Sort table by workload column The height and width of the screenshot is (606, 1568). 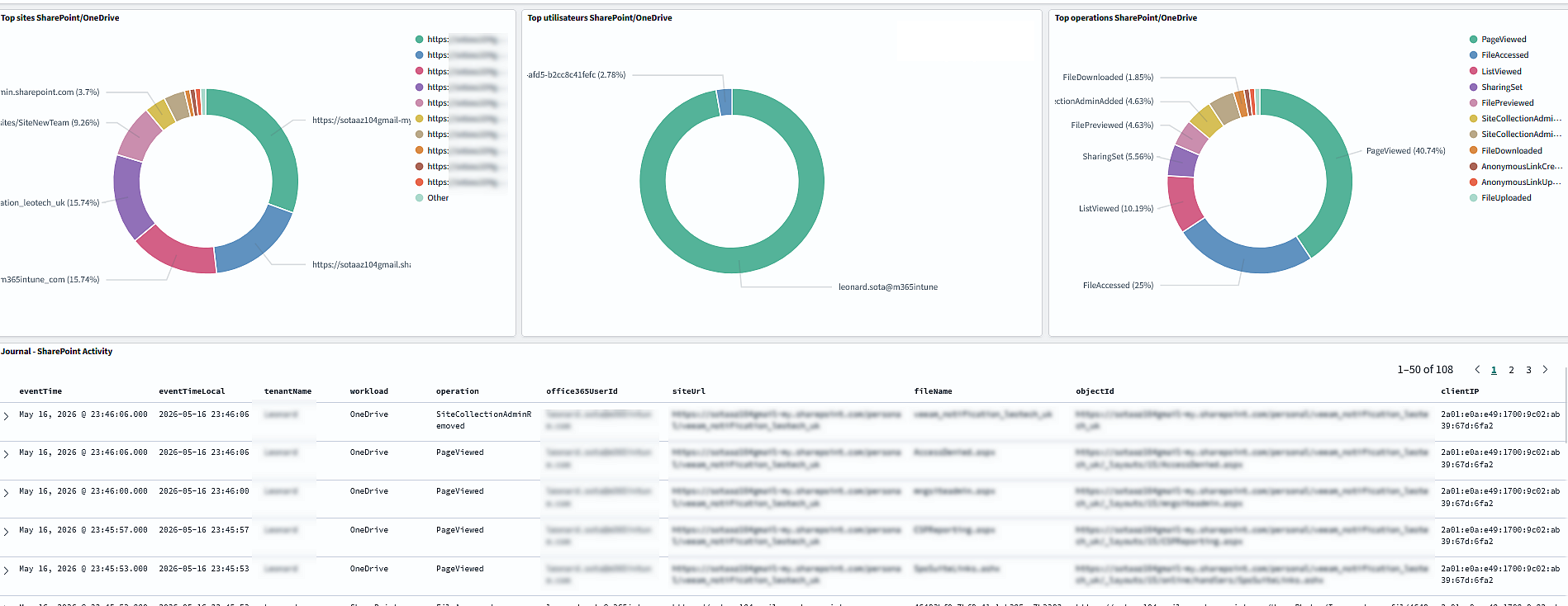tap(368, 391)
